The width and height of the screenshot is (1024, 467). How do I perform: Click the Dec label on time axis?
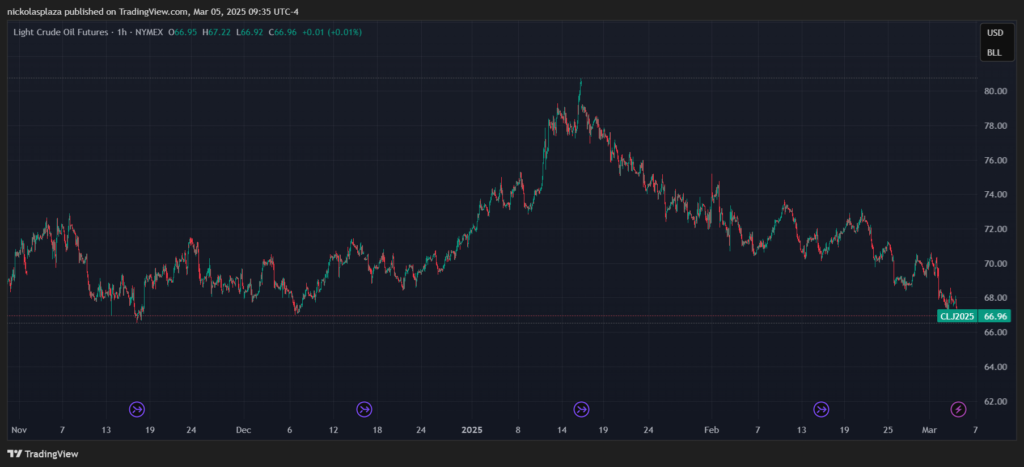pyautogui.click(x=243, y=429)
